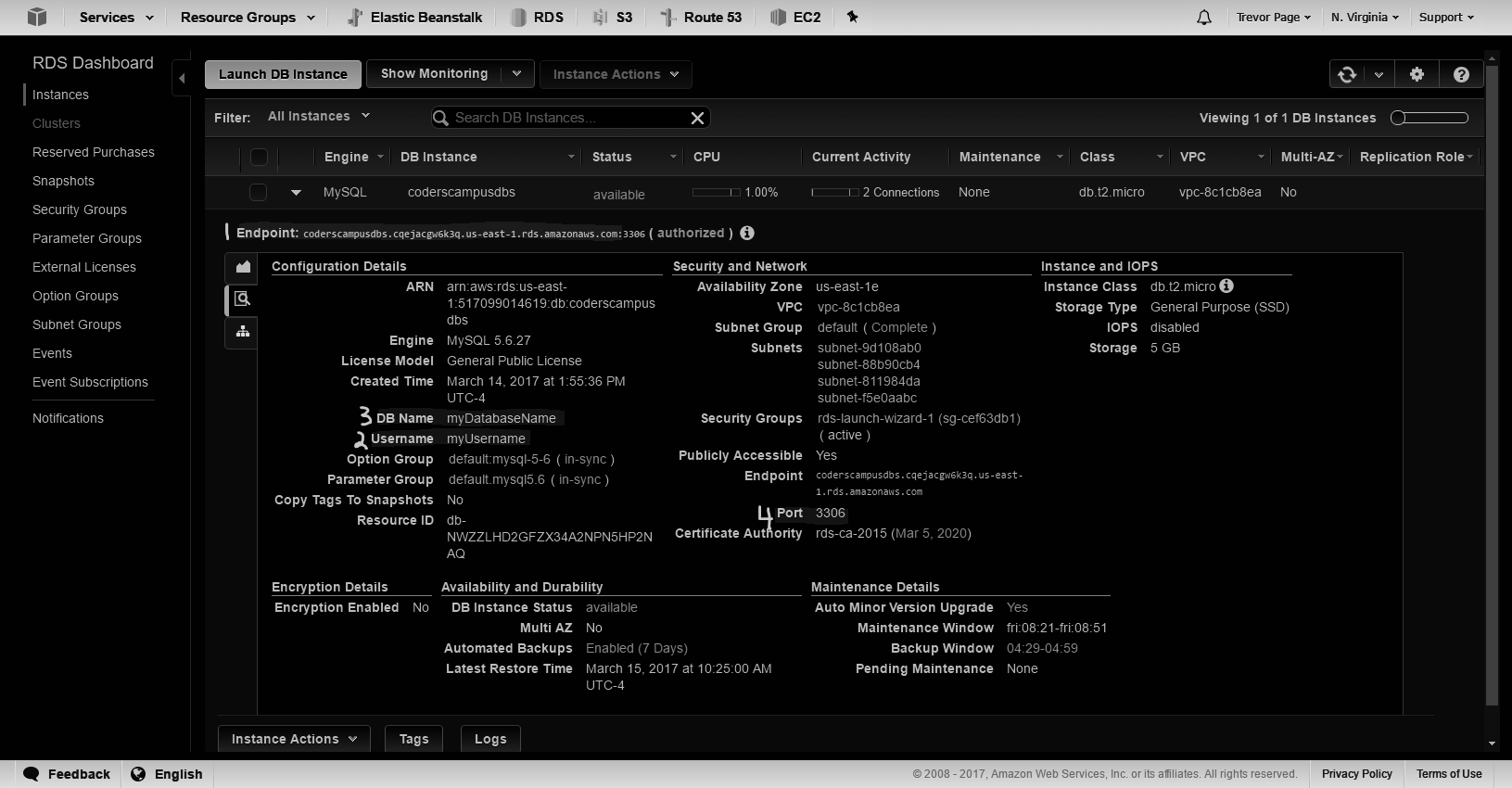The height and width of the screenshot is (788, 1512).
Task: Open the EC2 shortcut in top bar
Action: point(795,17)
